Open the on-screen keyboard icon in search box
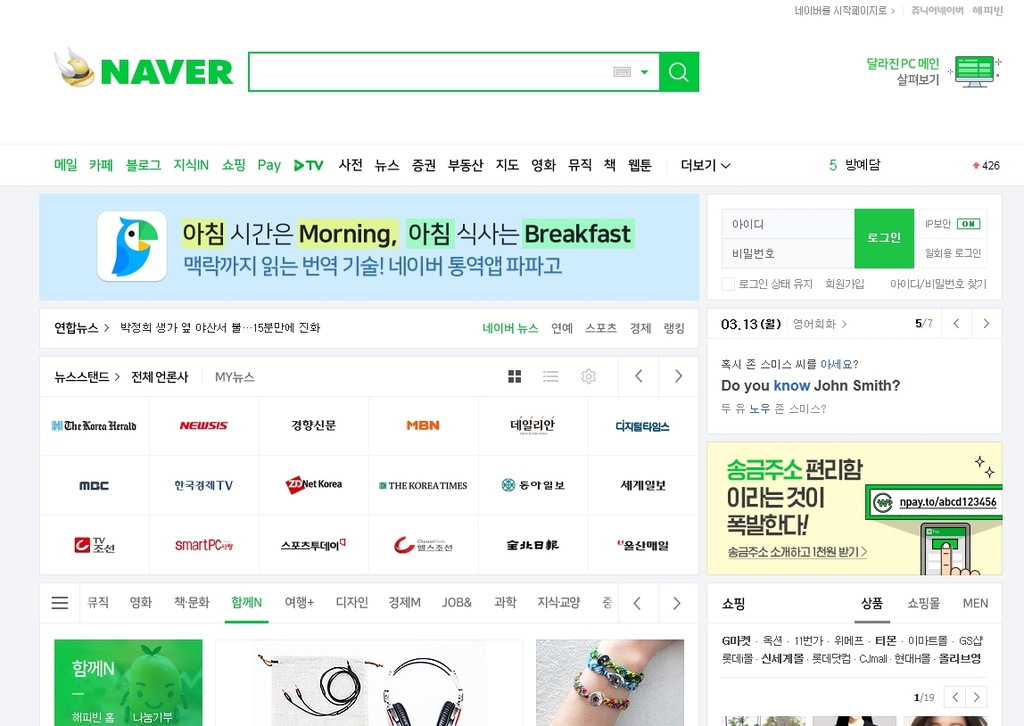Screen dimensions: 1024x726 coord(622,72)
